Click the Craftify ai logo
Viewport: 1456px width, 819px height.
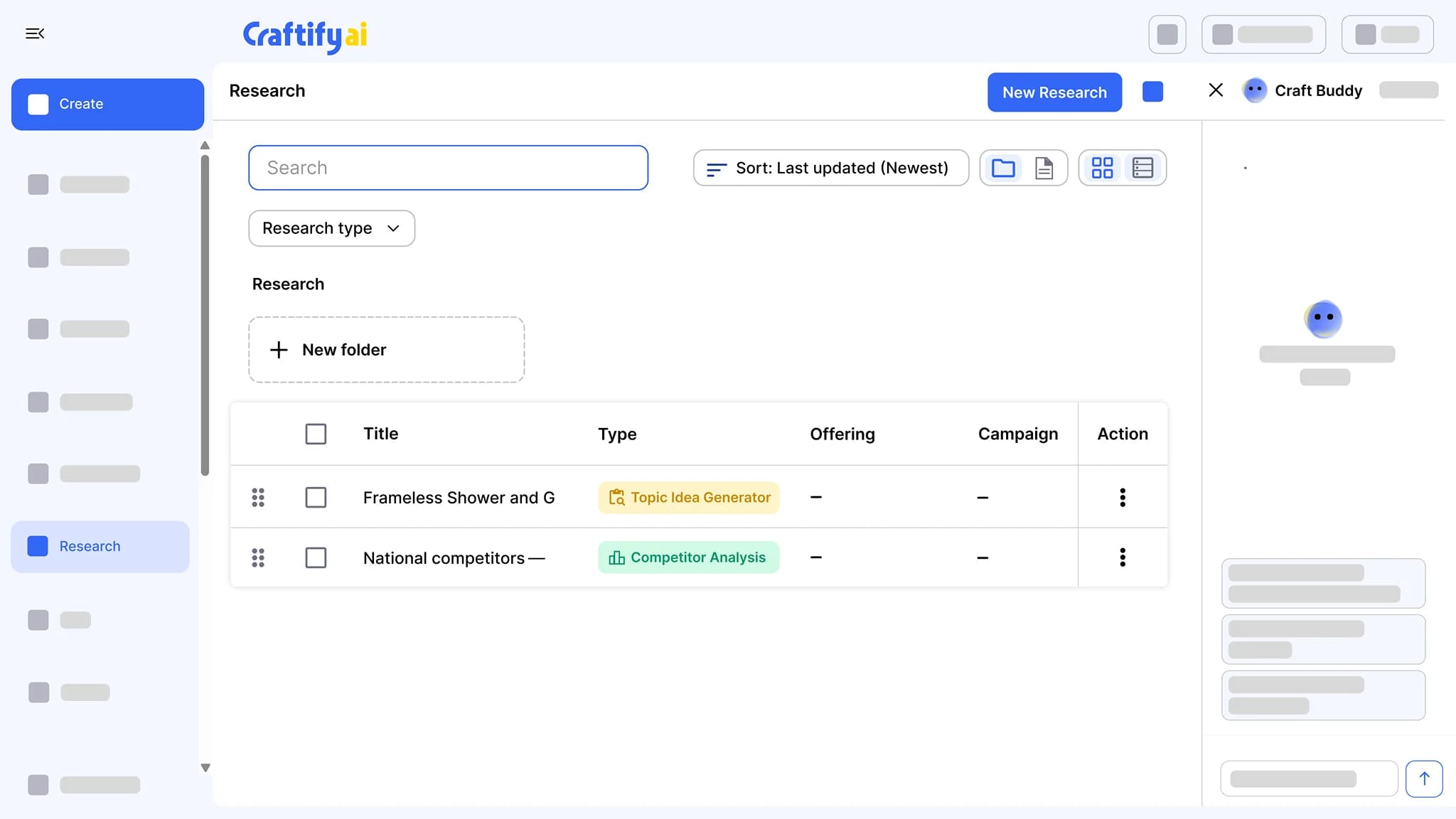305,36
